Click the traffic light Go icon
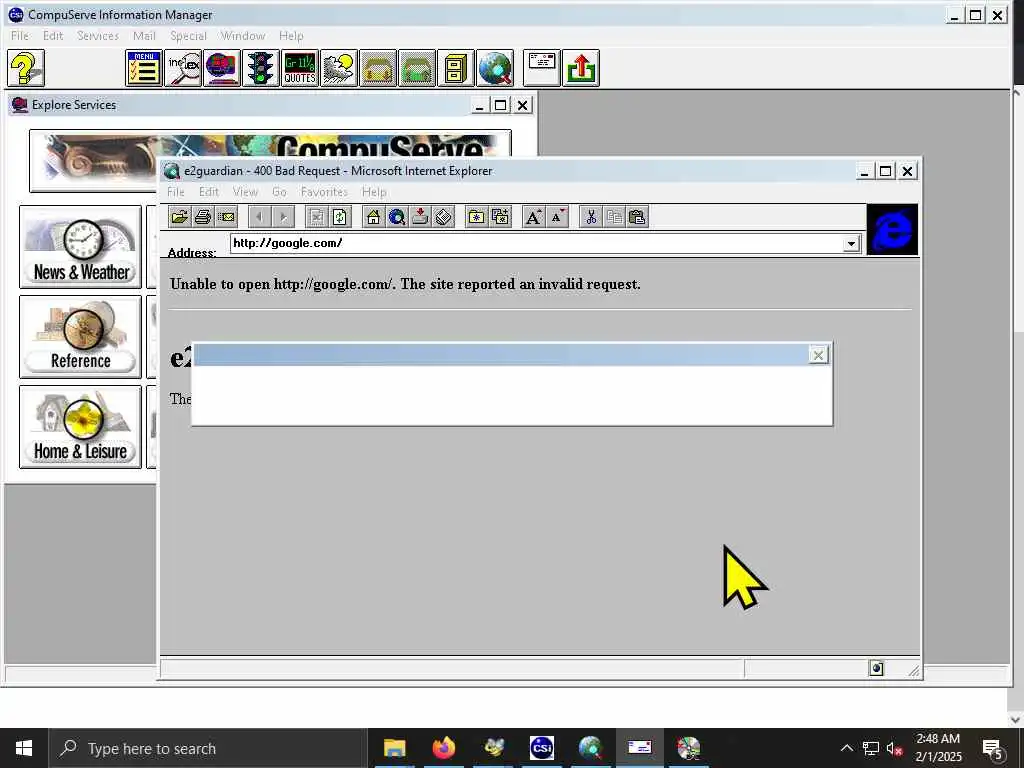This screenshot has width=1024, height=768. [261, 68]
